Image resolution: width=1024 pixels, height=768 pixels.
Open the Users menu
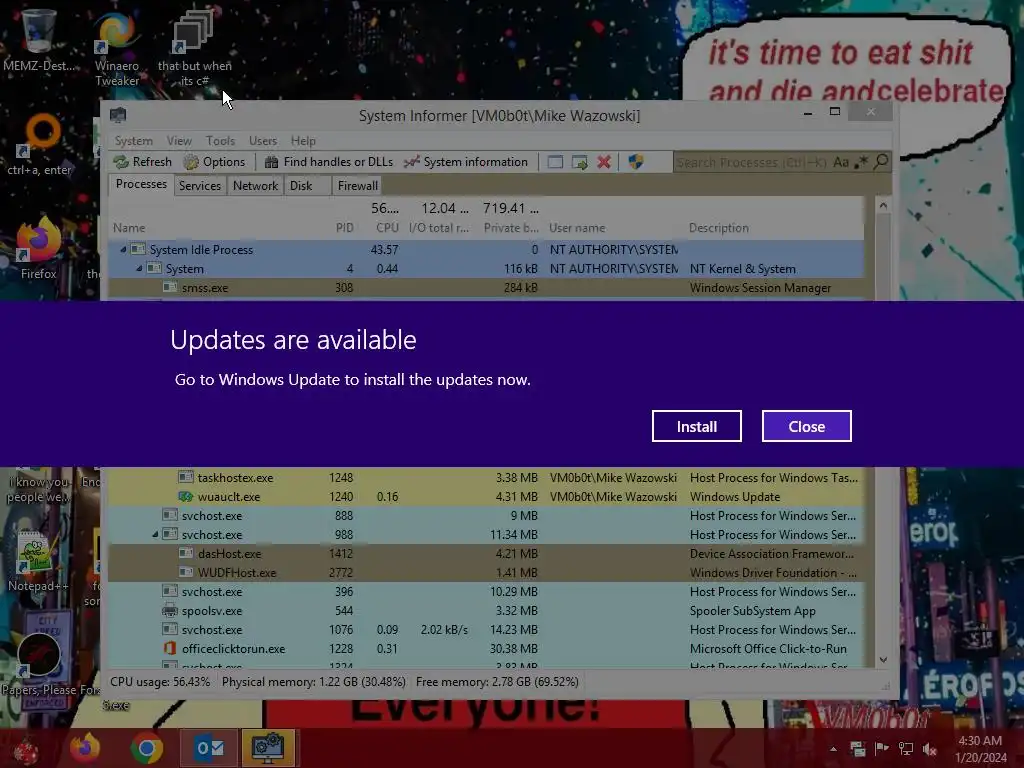point(263,140)
